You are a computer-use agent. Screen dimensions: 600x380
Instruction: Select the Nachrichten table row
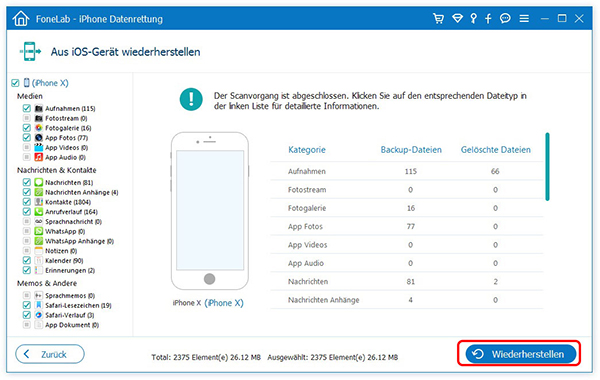tap(407, 281)
